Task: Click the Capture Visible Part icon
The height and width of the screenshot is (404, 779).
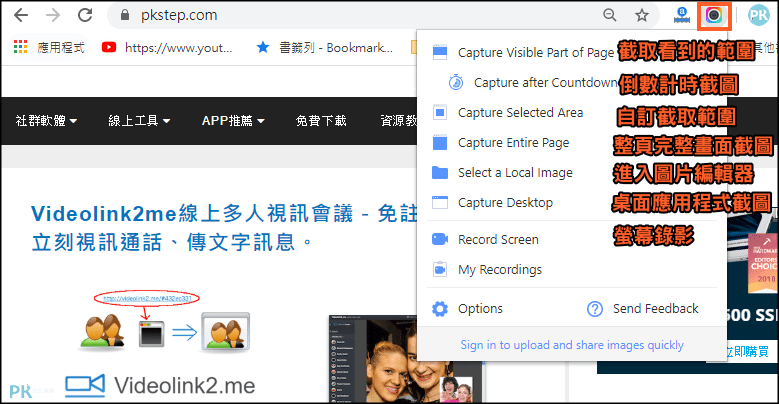Action: [440, 53]
